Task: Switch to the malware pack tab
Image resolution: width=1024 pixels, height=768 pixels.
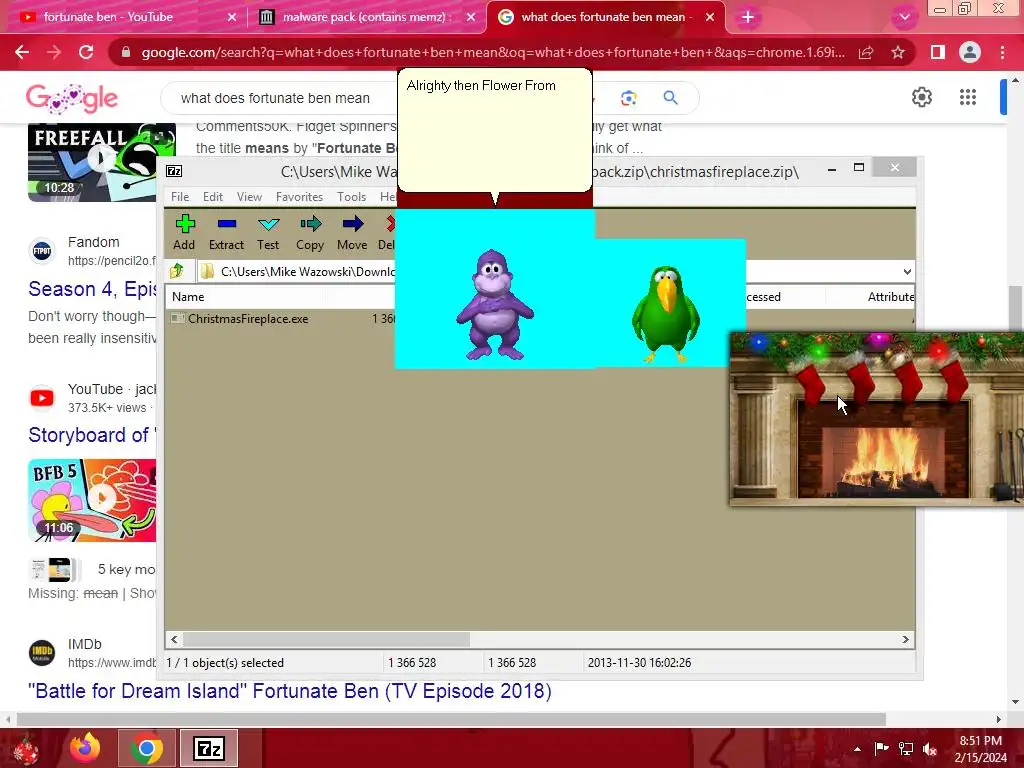Action: pos(367,17)
